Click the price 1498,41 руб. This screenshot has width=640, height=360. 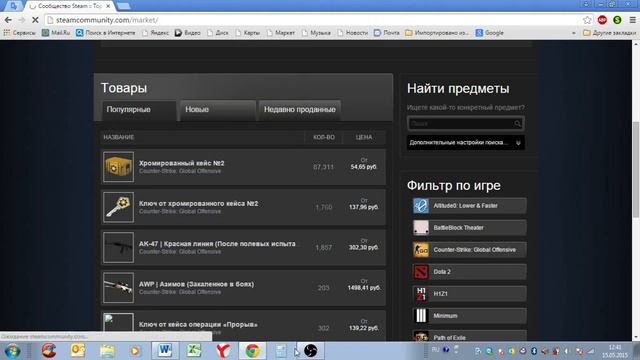point(364,288)
